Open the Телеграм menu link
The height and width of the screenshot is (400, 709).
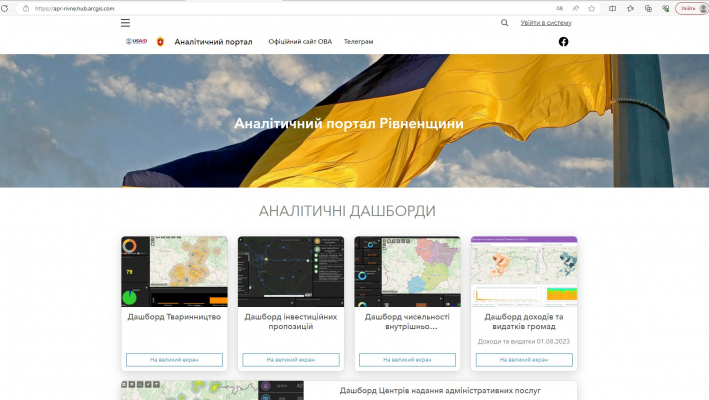[358, 42]
